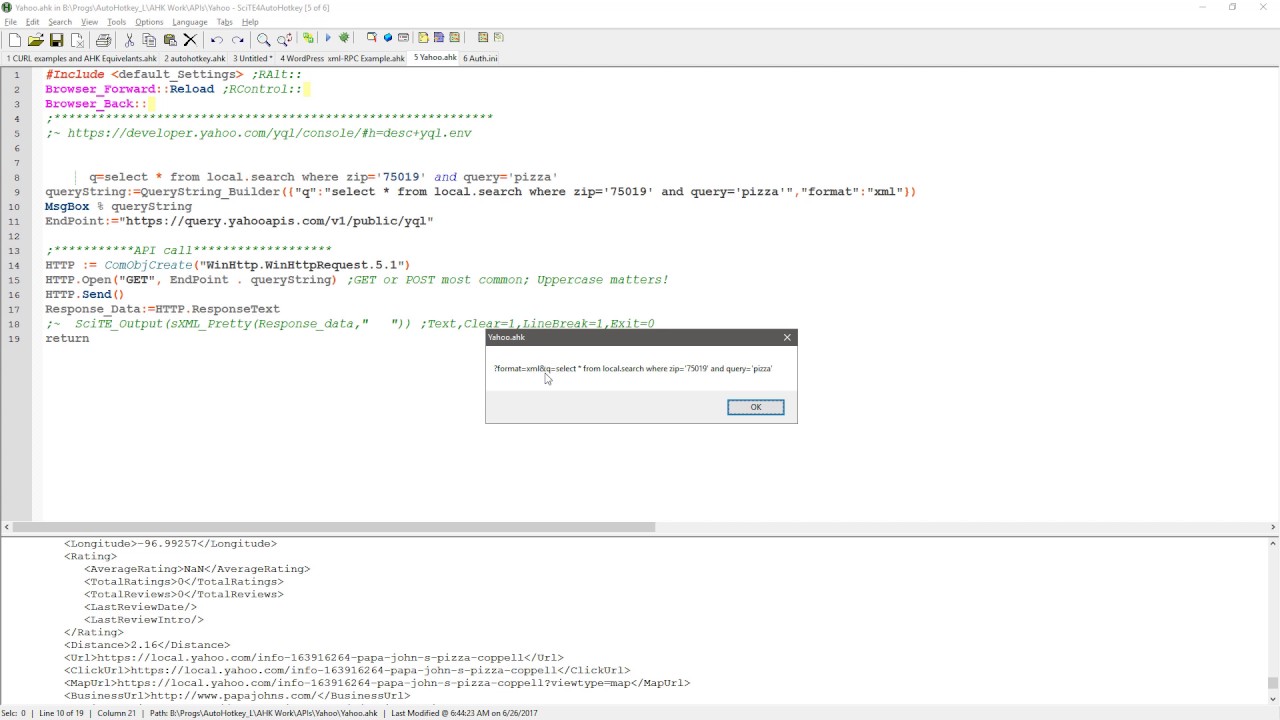
Task: Open the File menu
Action: pos(10,22)
